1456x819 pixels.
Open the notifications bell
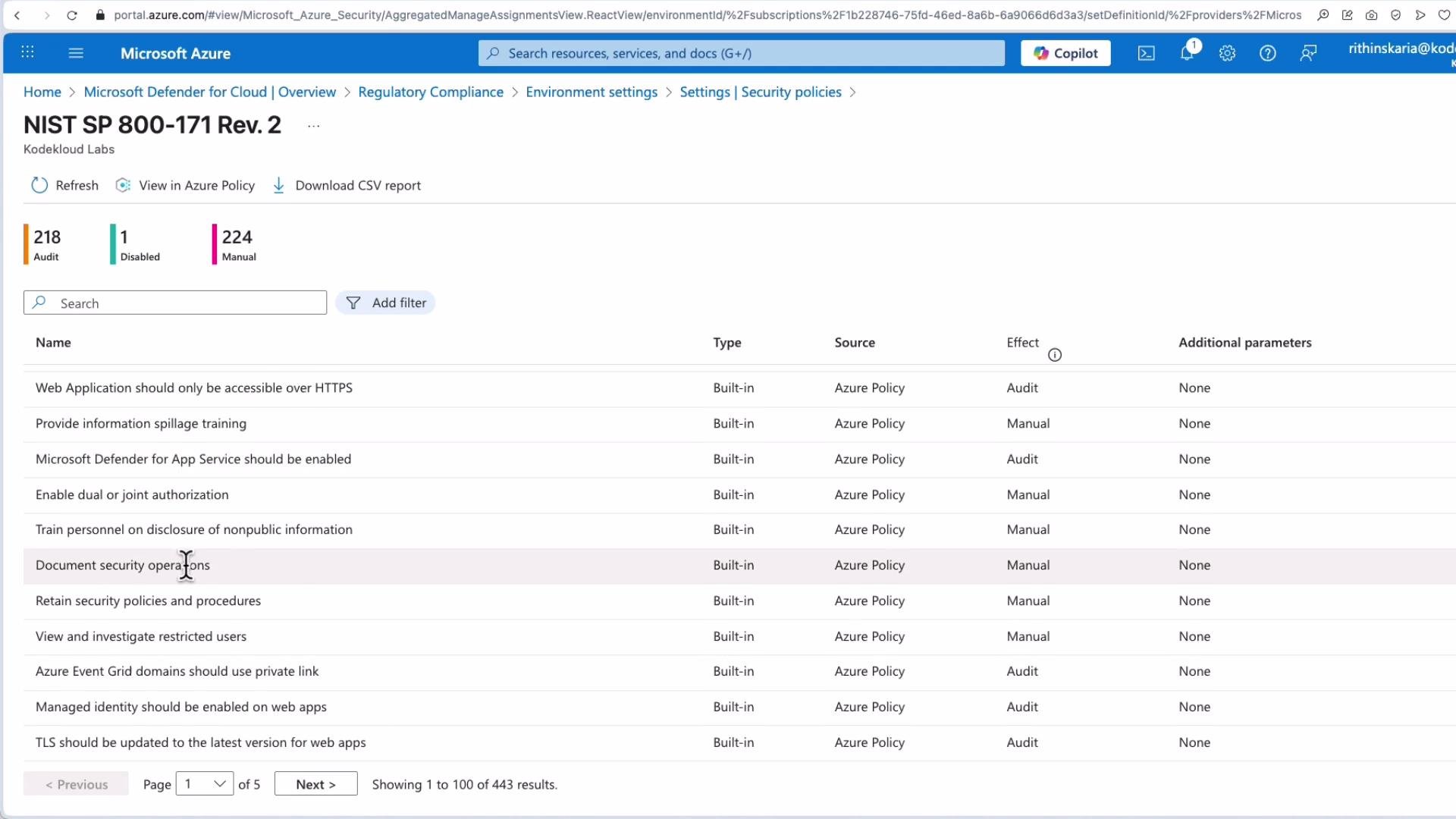(1187, 53)
